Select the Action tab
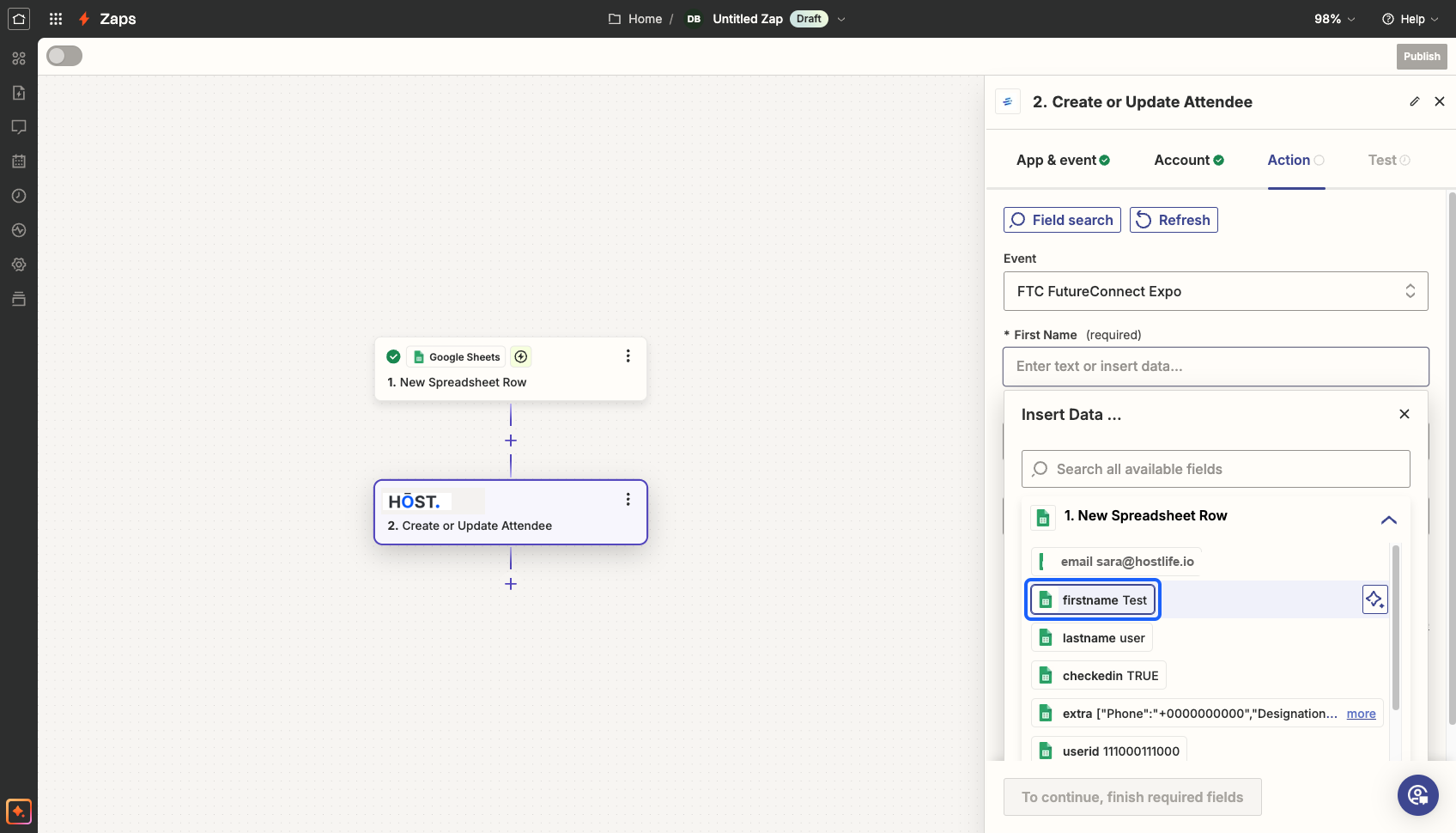This screenshot has height=833, width=1456. [1295, 160]
